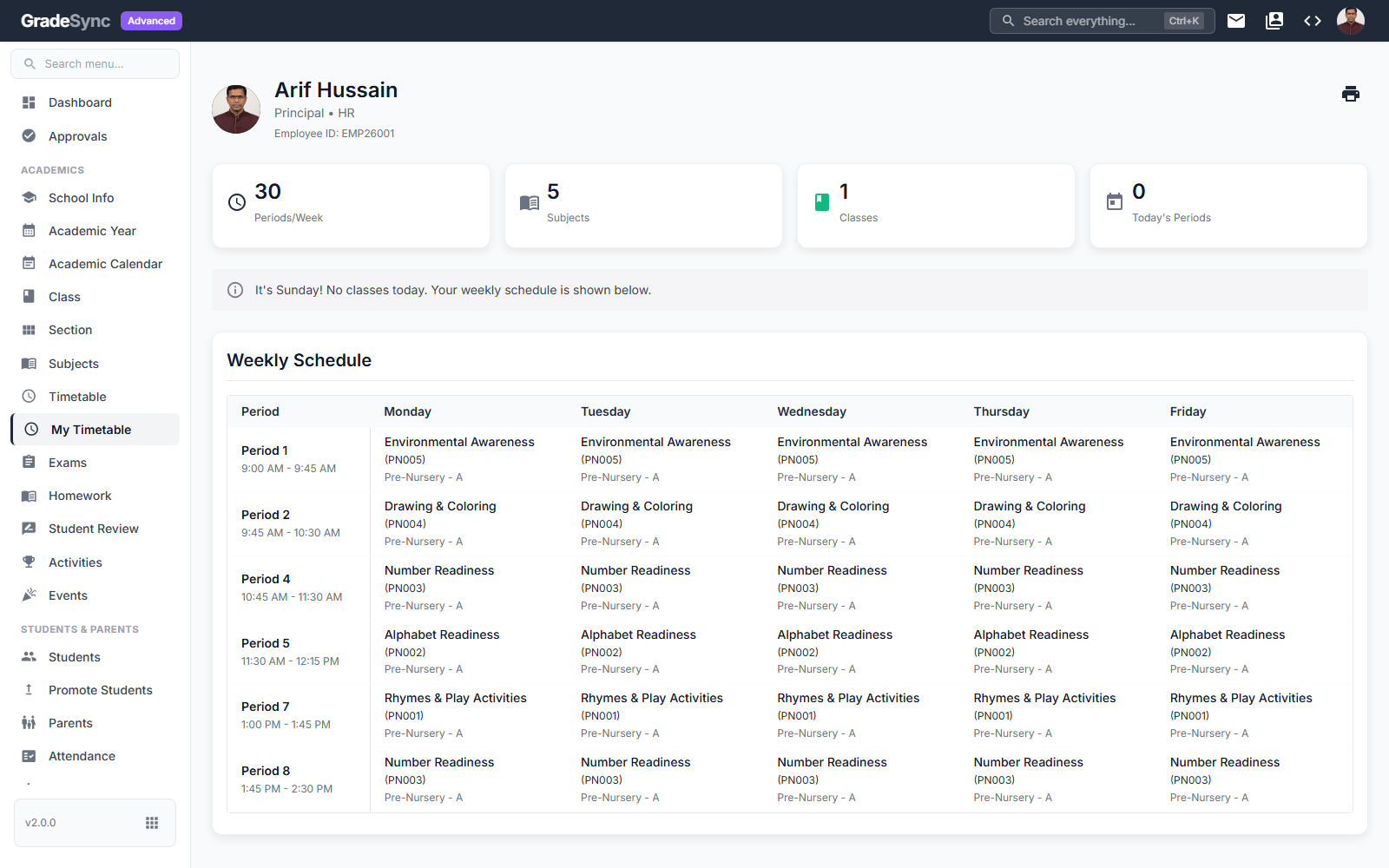Open the apps grid icon beside v2.0.0
1389x868 pixels.
[152, 823]
